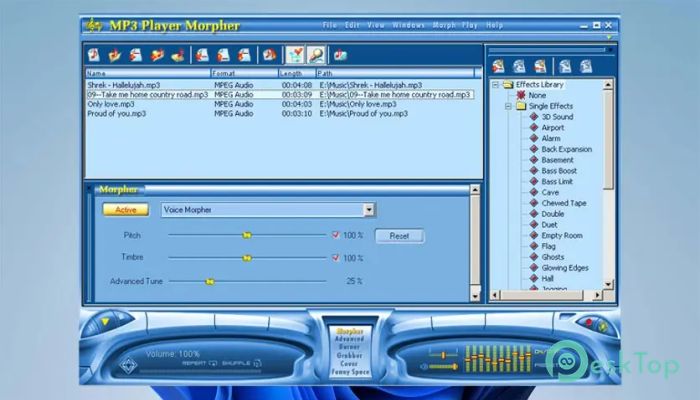Open the Morph menu
The width and height of the screenshot is (700, 400).
[x=444, y=25]
